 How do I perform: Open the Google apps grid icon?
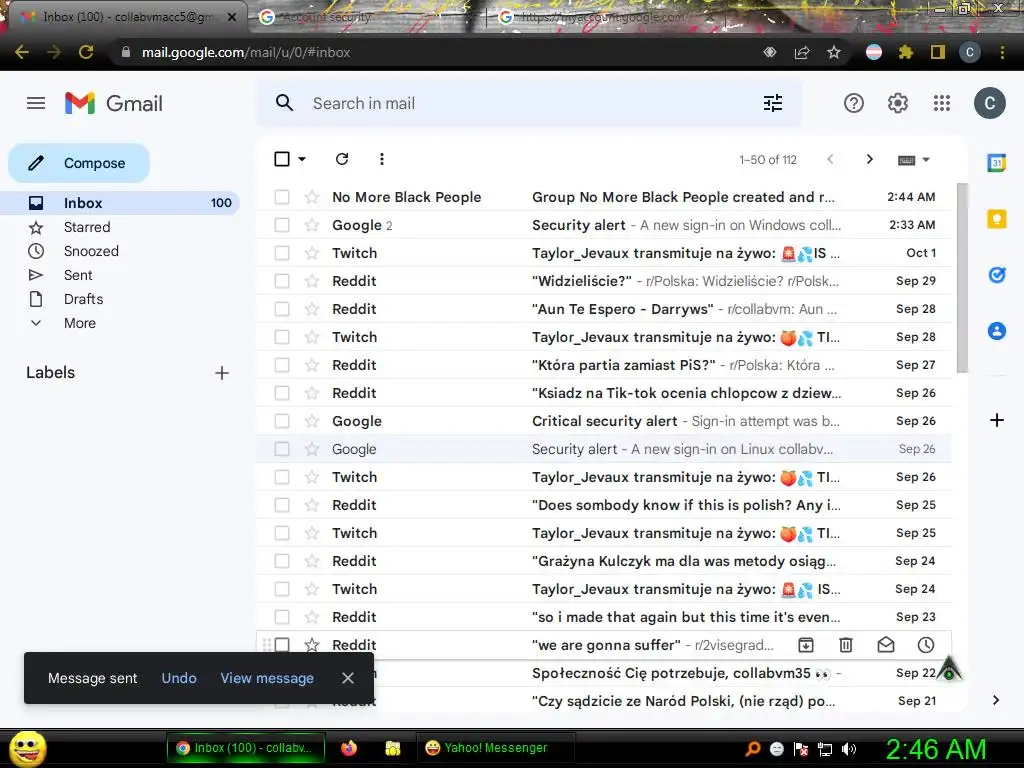pos(942,103)
